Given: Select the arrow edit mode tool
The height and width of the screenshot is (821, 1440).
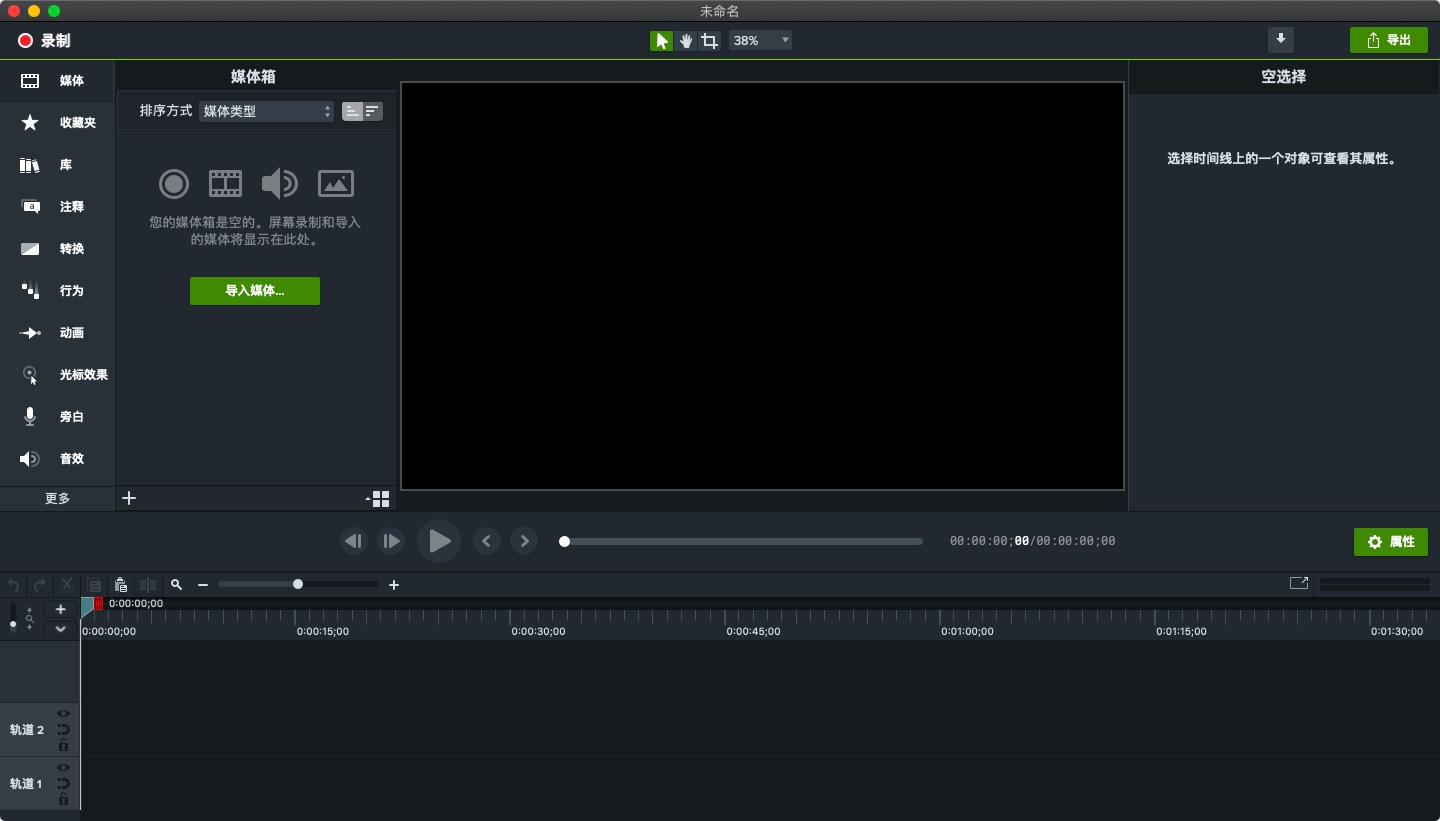Looking at the screenshot, I should coord(661,41).
